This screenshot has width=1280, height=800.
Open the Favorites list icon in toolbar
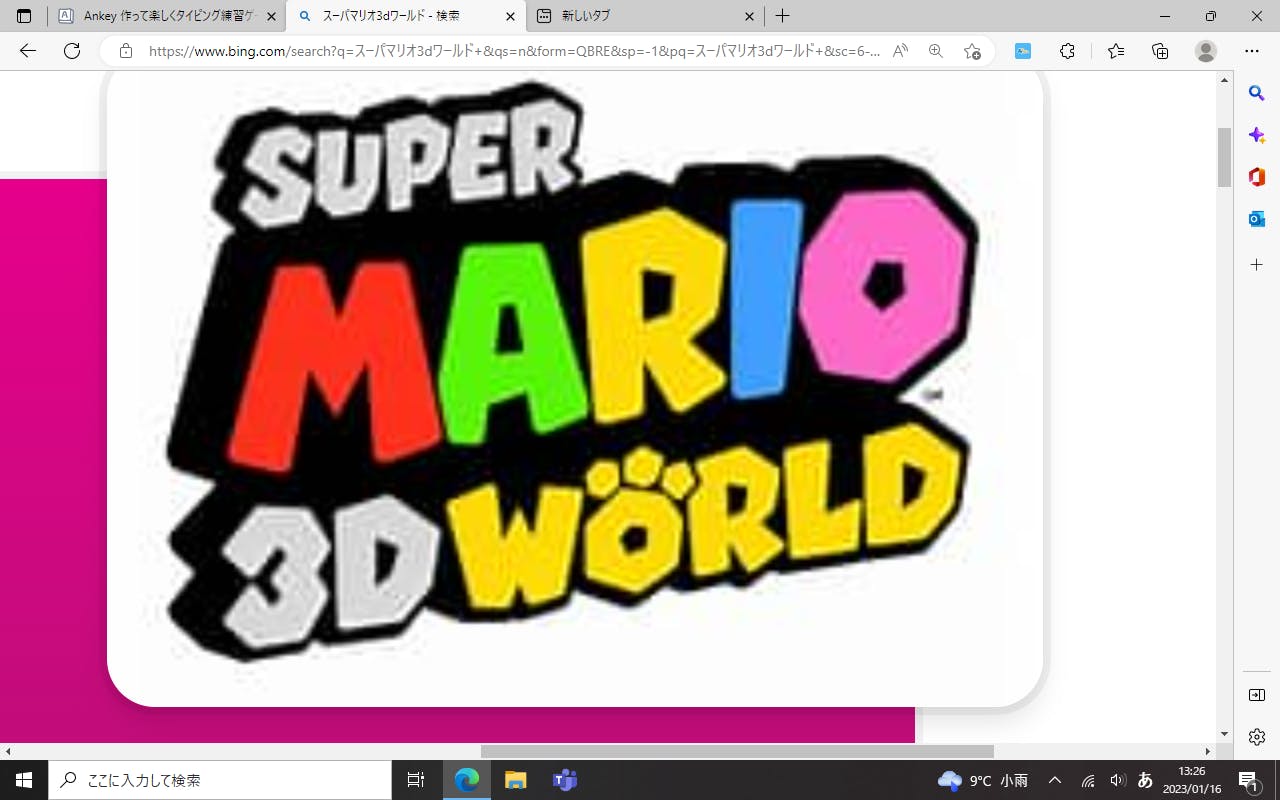click(1116, 51)
